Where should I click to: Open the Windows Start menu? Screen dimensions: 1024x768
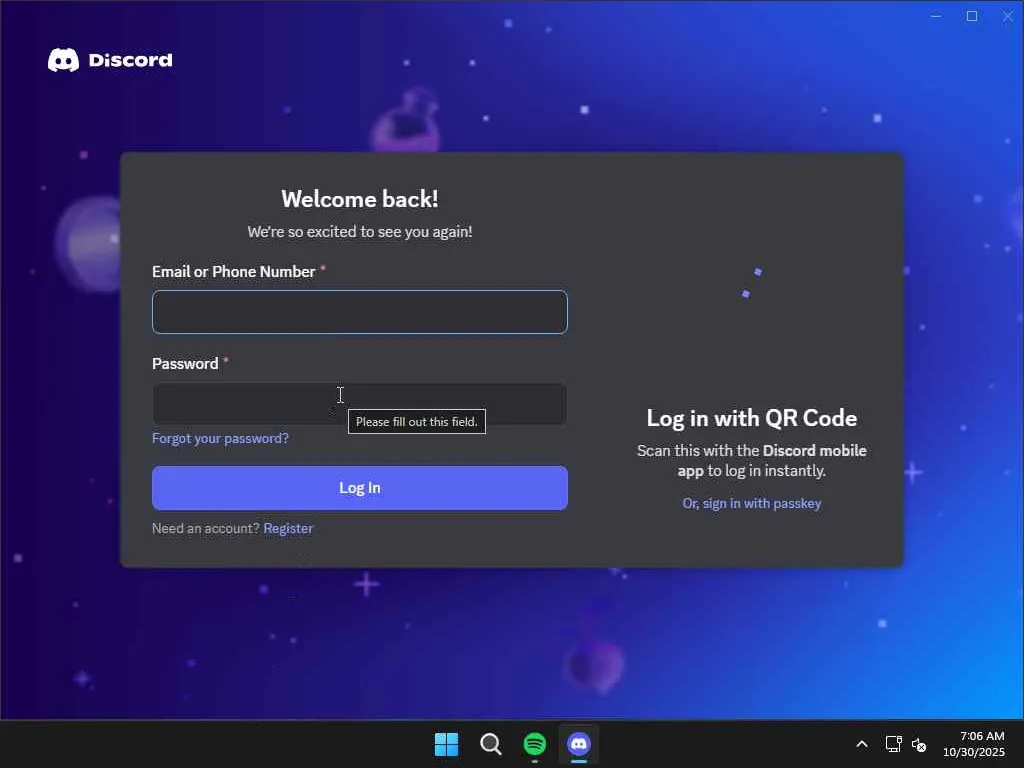[447, 744]
